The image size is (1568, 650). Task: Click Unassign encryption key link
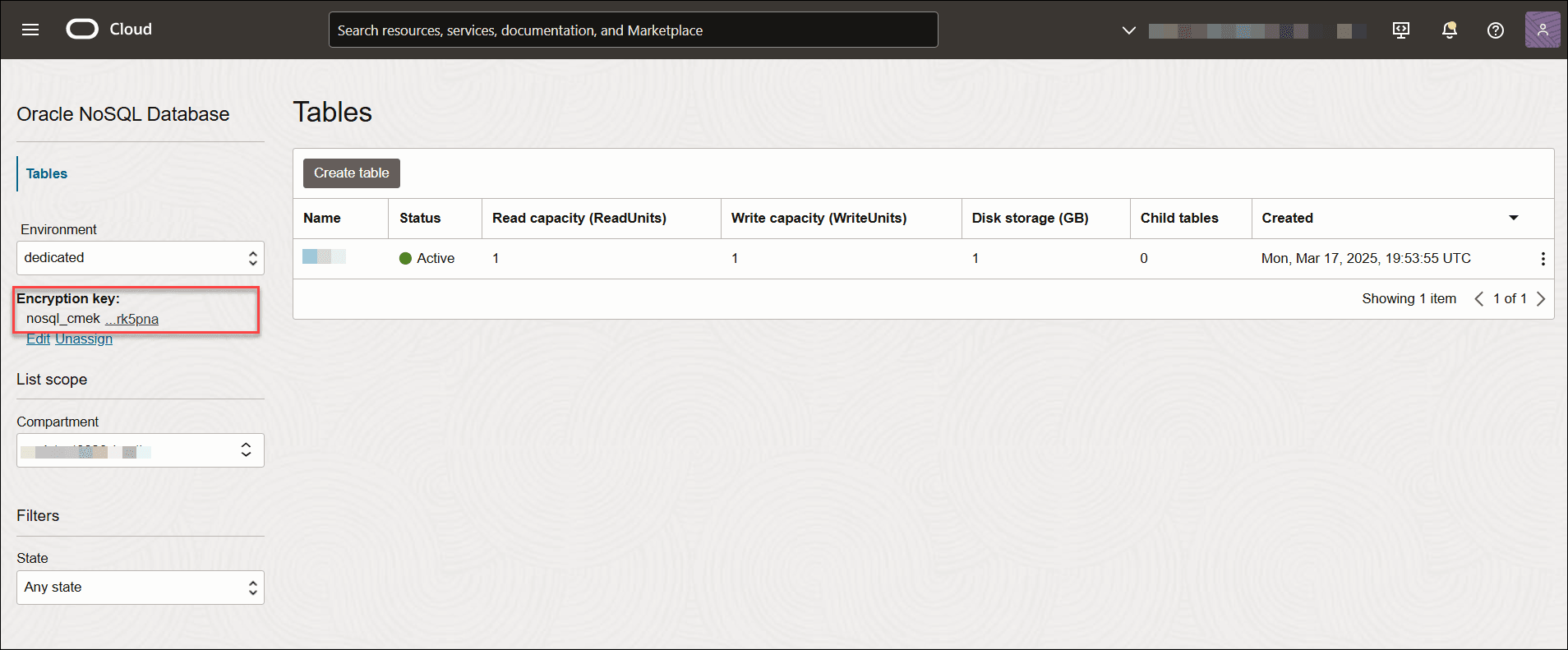[84, 339]
